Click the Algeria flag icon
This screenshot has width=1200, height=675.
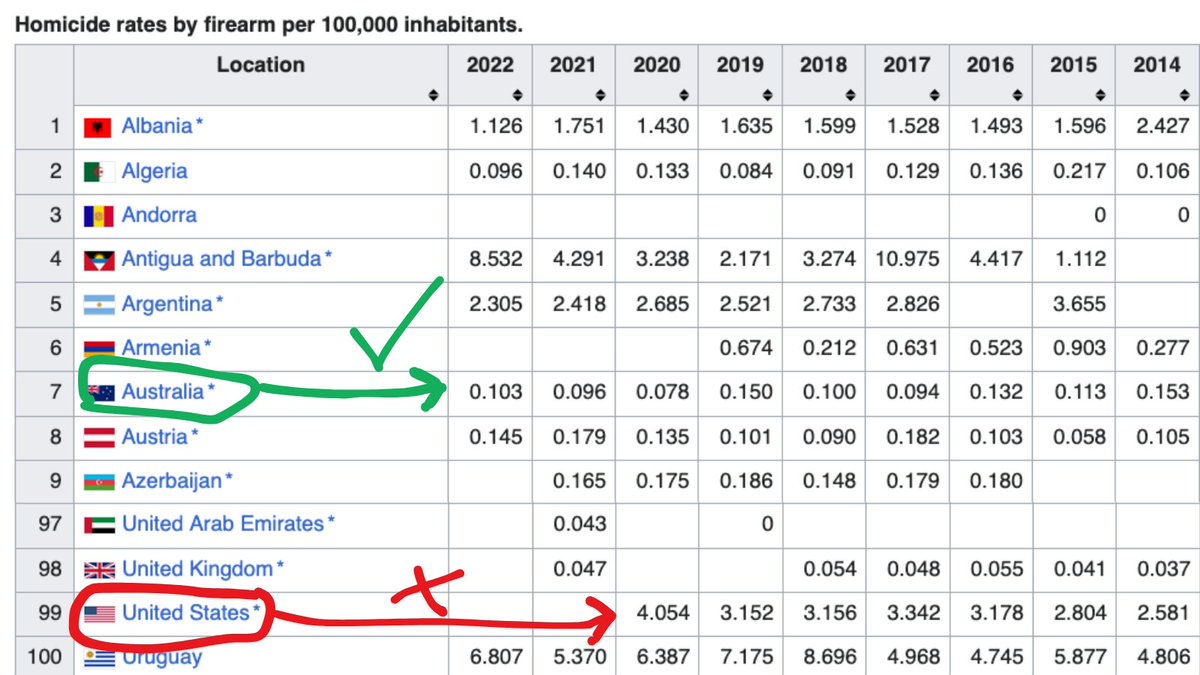tap(98, 171)
